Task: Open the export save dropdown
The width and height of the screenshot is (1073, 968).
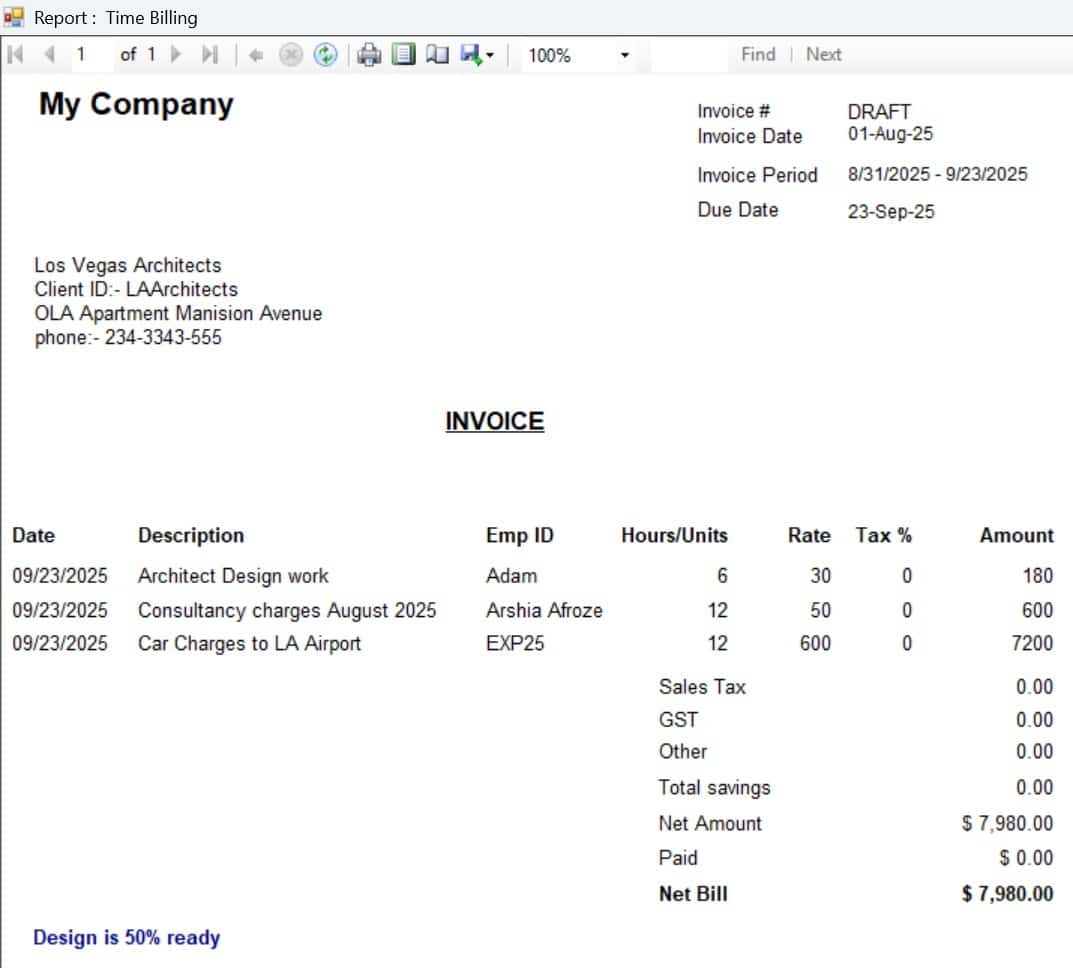Action: [x=477, y=56]
